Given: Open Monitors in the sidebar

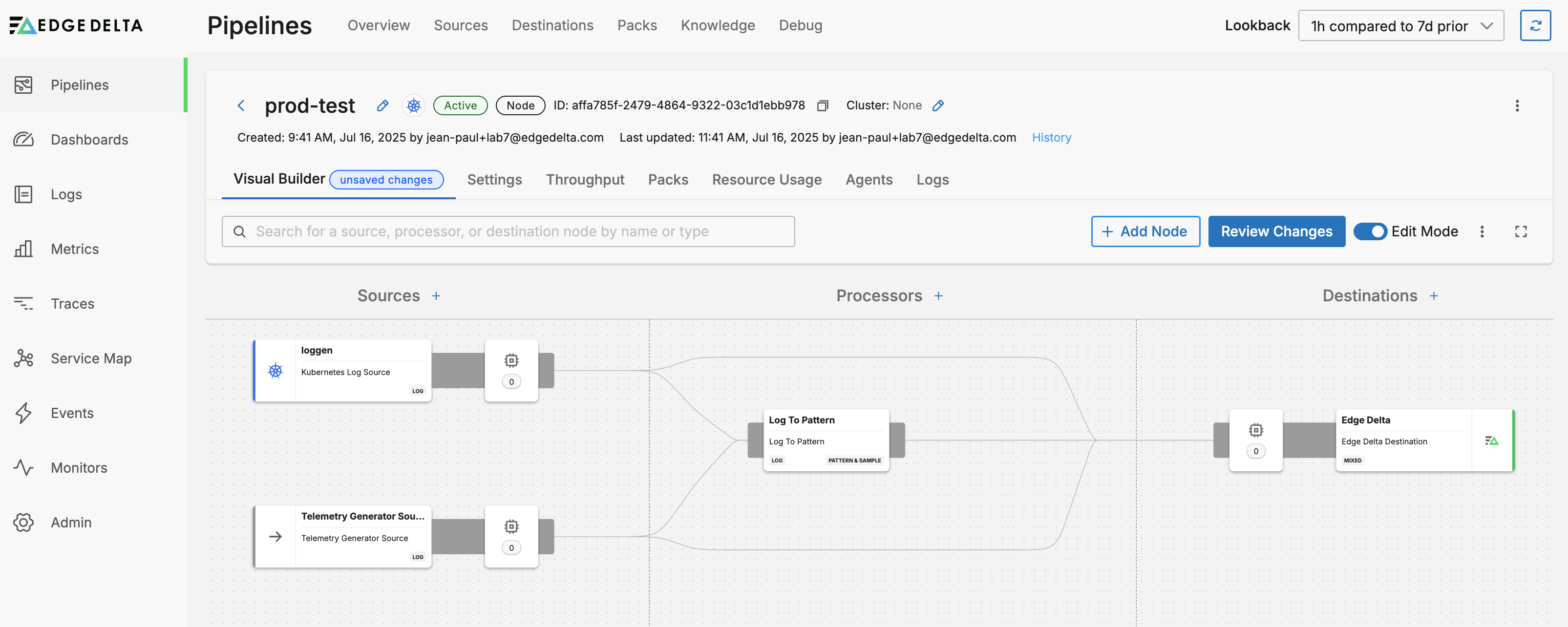Looking at the screenshot, I should (93, 467).
